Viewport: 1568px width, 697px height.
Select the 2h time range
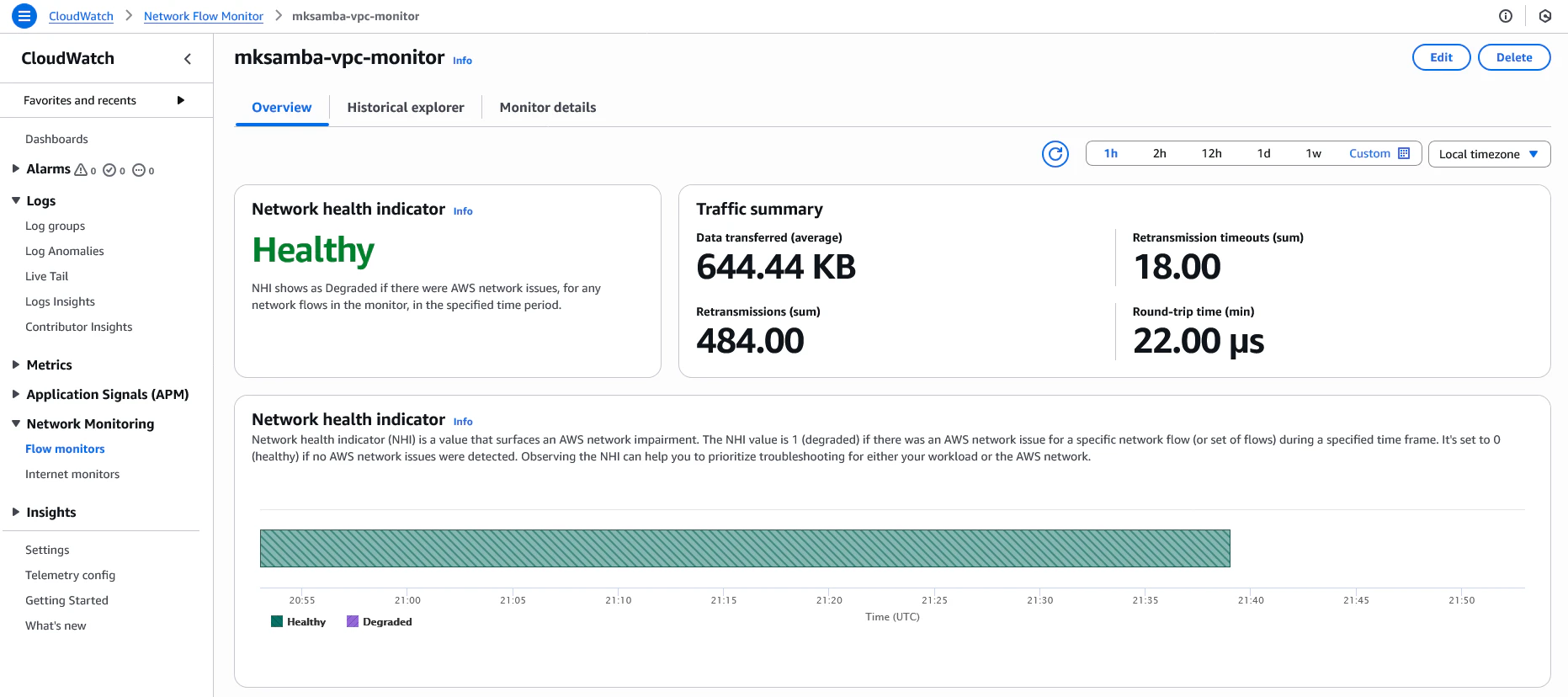1160,153
